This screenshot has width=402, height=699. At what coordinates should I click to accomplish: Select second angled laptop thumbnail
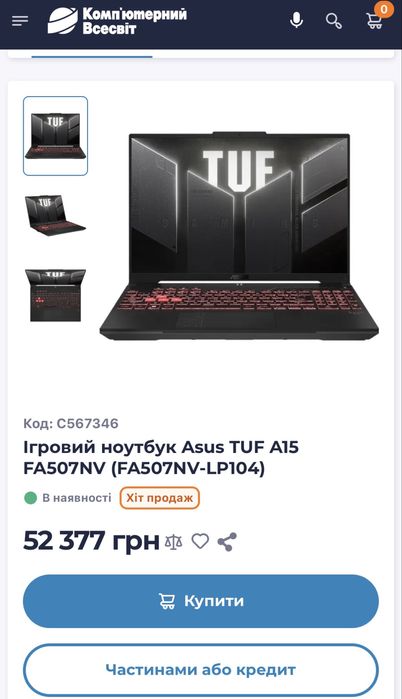pos(55,215)
